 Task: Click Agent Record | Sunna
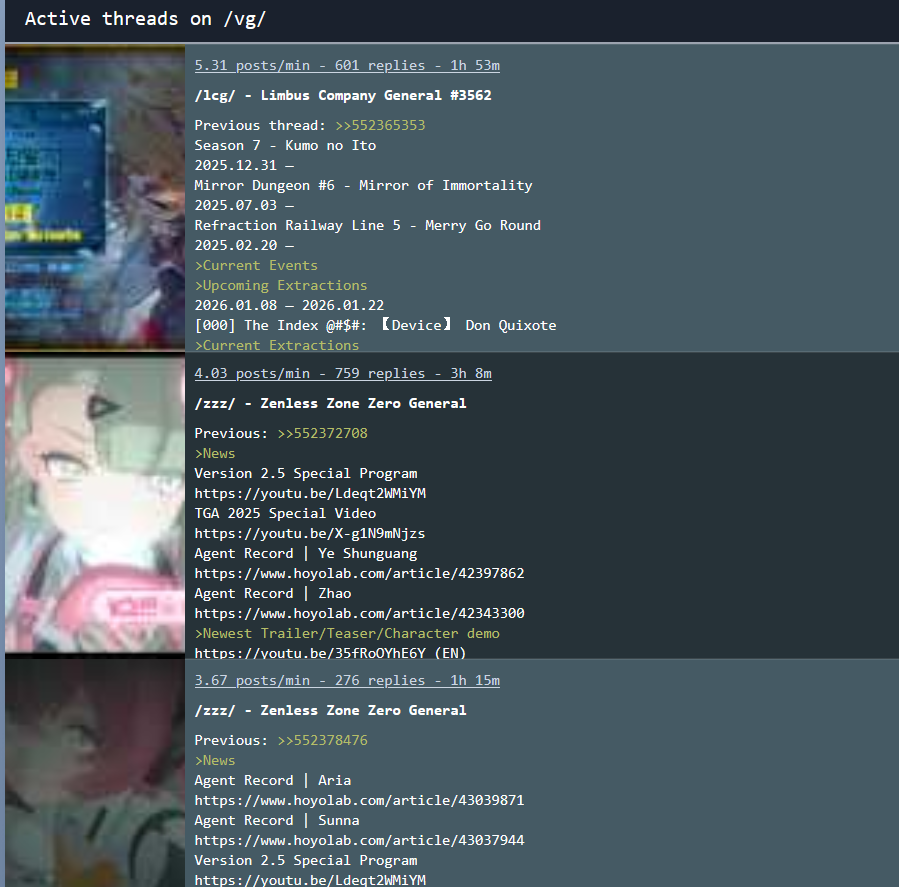[277, 820]
